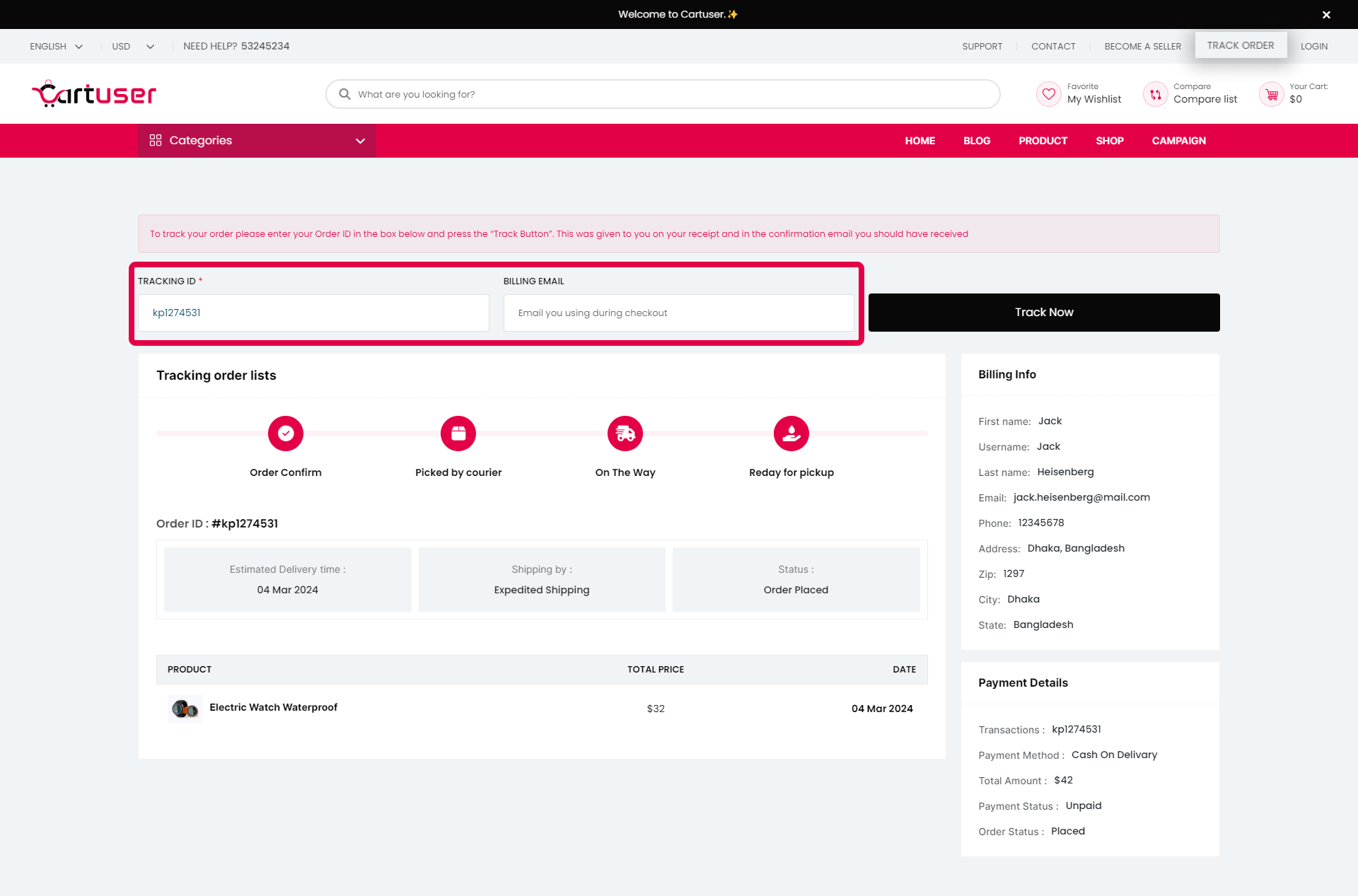Click the Ready for pickup hand icon

pyautogui.click(x=791, y=434)
